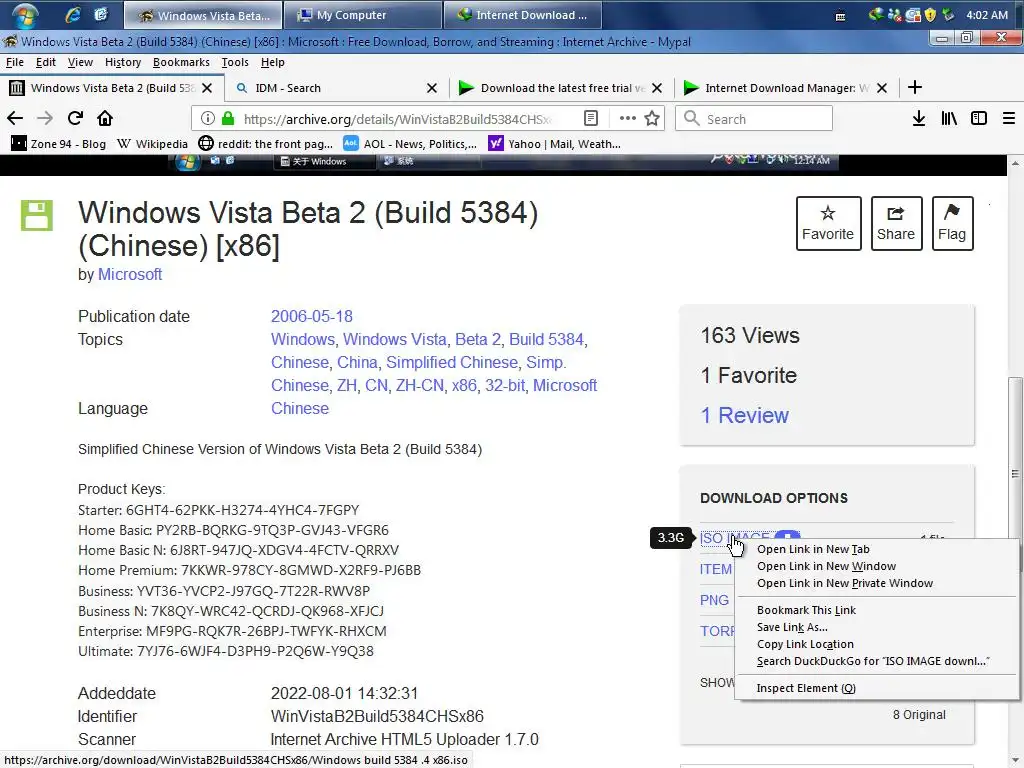Close the Internet Download Manager tab

tap(882, 88)
